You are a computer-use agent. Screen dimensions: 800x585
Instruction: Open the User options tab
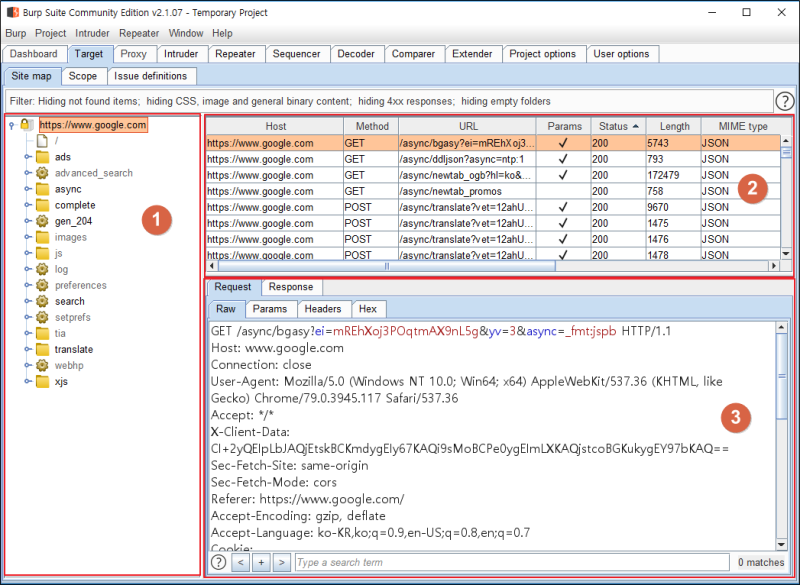(x=621, y=54)
